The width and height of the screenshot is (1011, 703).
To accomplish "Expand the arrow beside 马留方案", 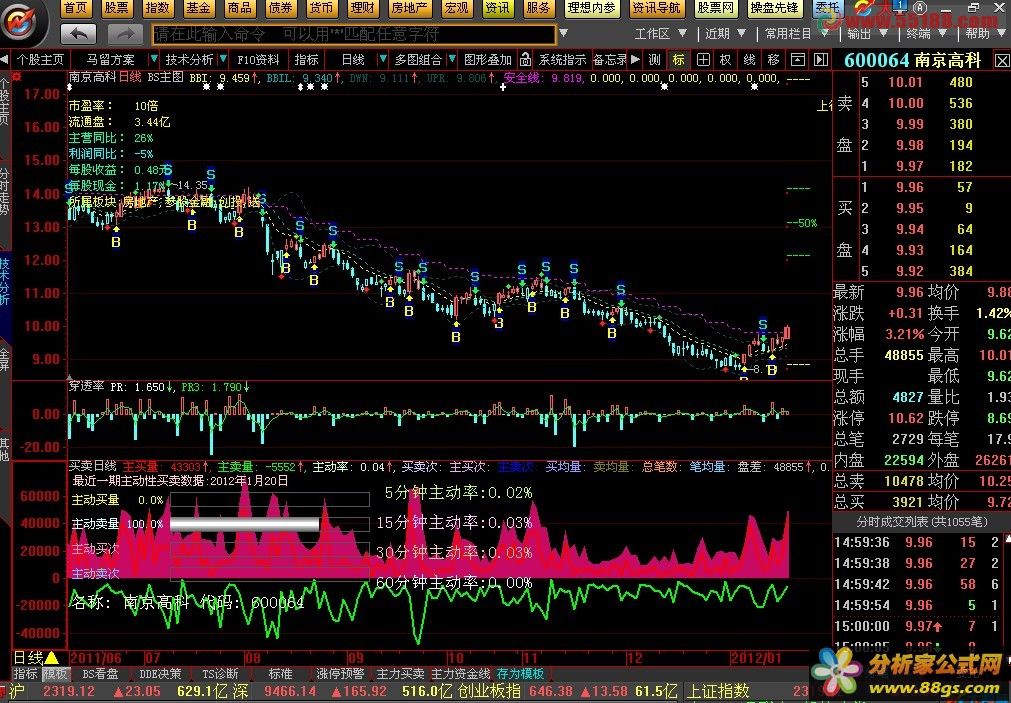I will [x=153, y=59].
